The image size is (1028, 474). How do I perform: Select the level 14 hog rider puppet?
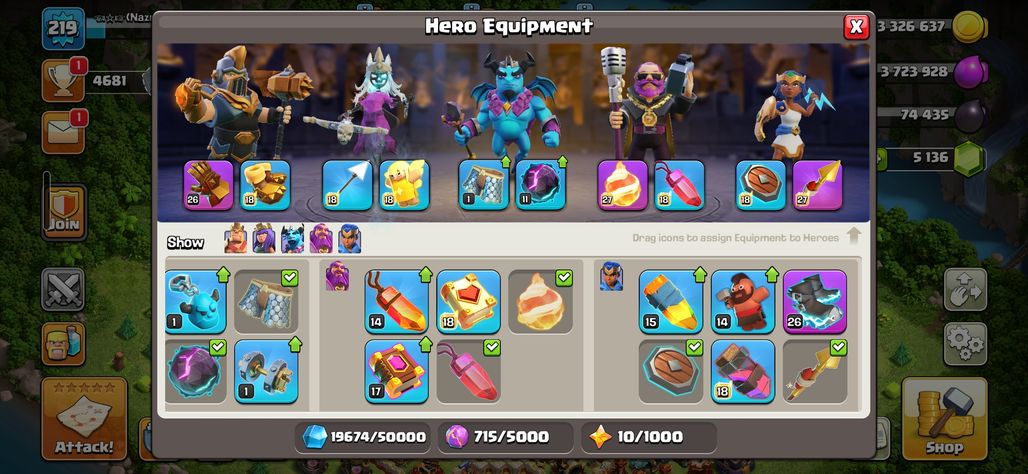coord(743,302)
